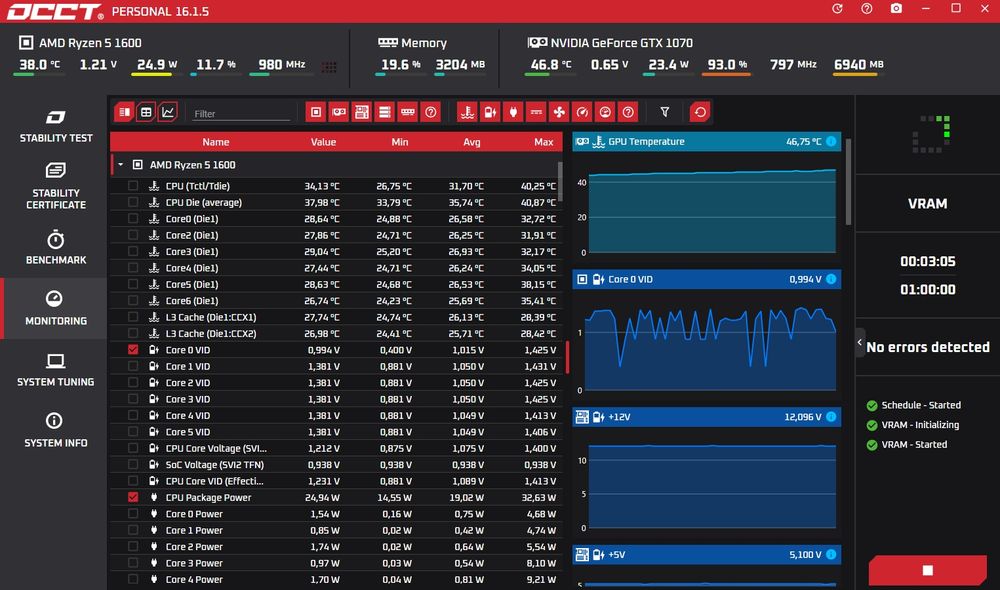
Task: Click the 'VRAM - Started' log entry
Action: click(907, 445)
